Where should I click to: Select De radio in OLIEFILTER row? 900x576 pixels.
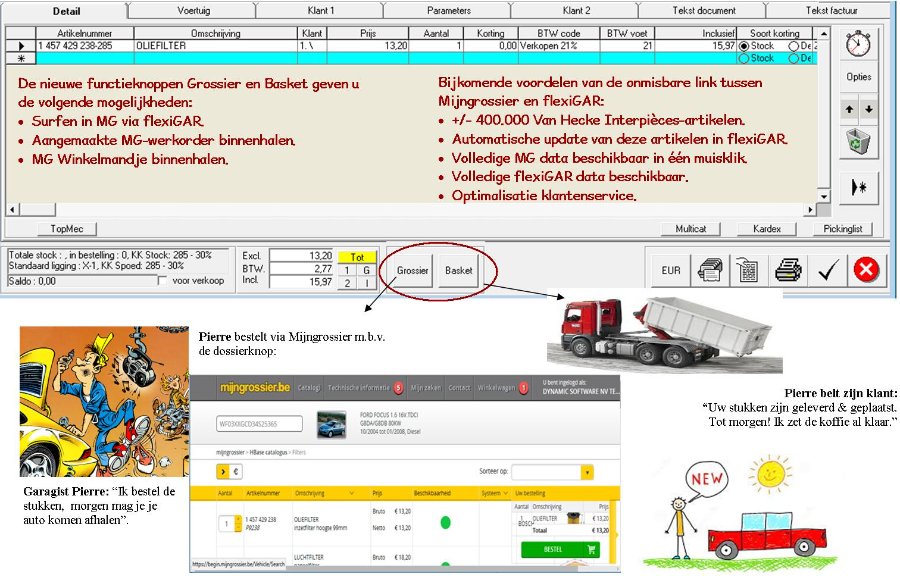click(794, 46)
